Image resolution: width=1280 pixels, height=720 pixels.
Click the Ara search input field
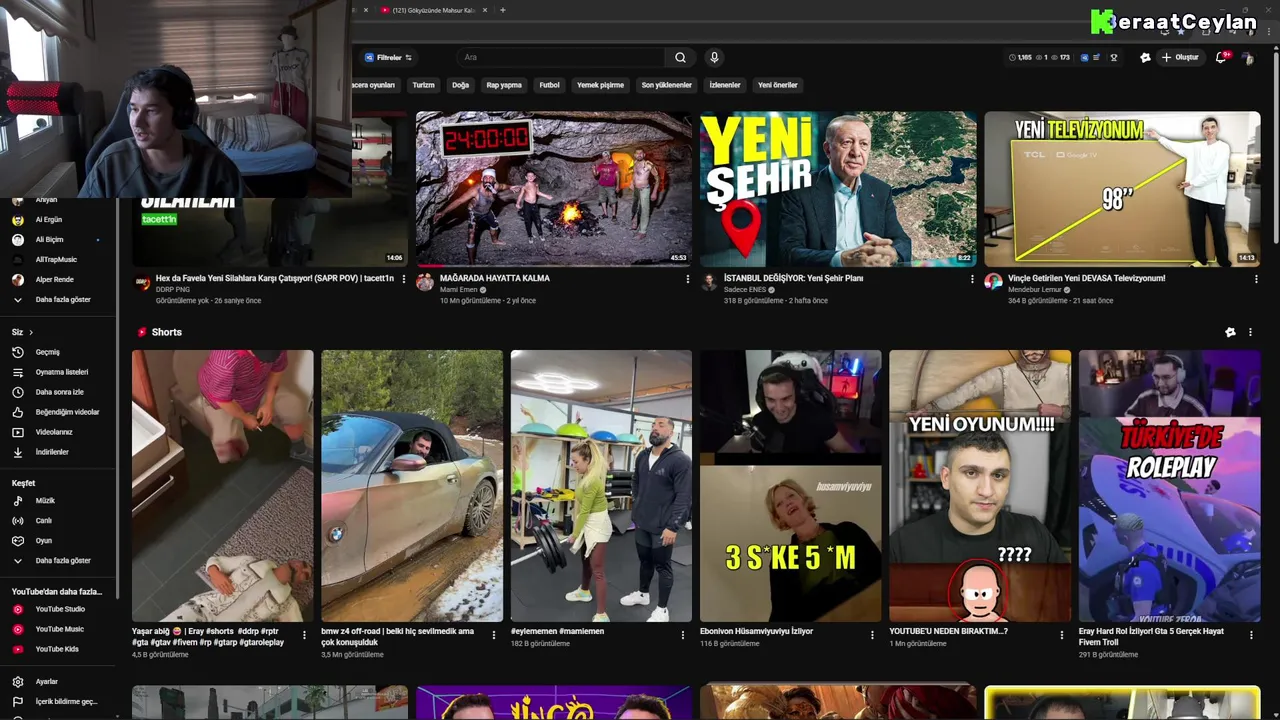(560, 57)
